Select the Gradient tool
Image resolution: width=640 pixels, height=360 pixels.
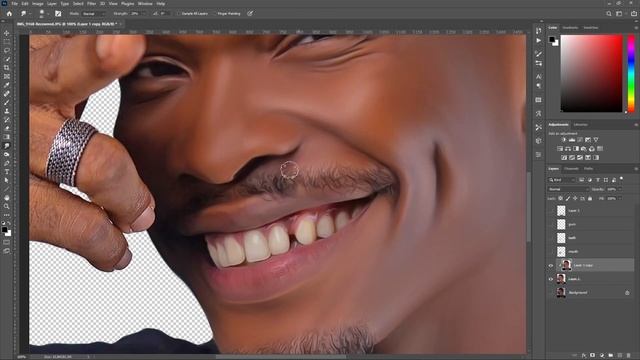pyautogui.click(x=7, y=137)
